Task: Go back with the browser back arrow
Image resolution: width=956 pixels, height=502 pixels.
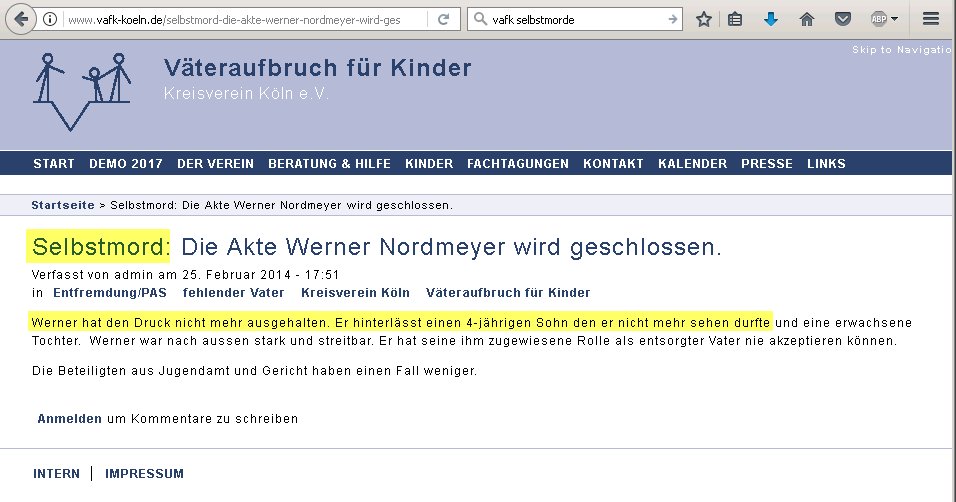Action: (x=21, y=20)
